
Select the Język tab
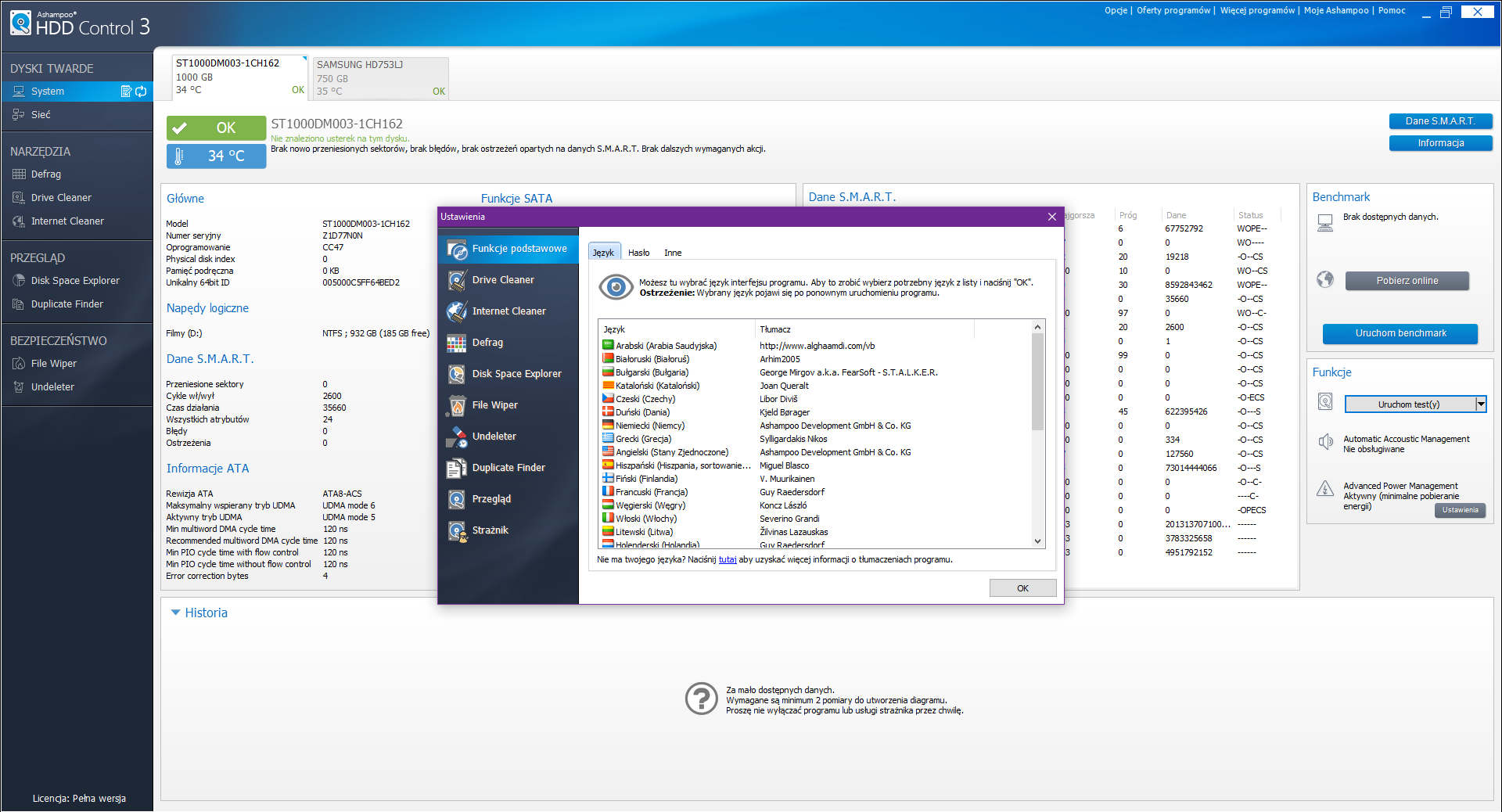[604, 252]
